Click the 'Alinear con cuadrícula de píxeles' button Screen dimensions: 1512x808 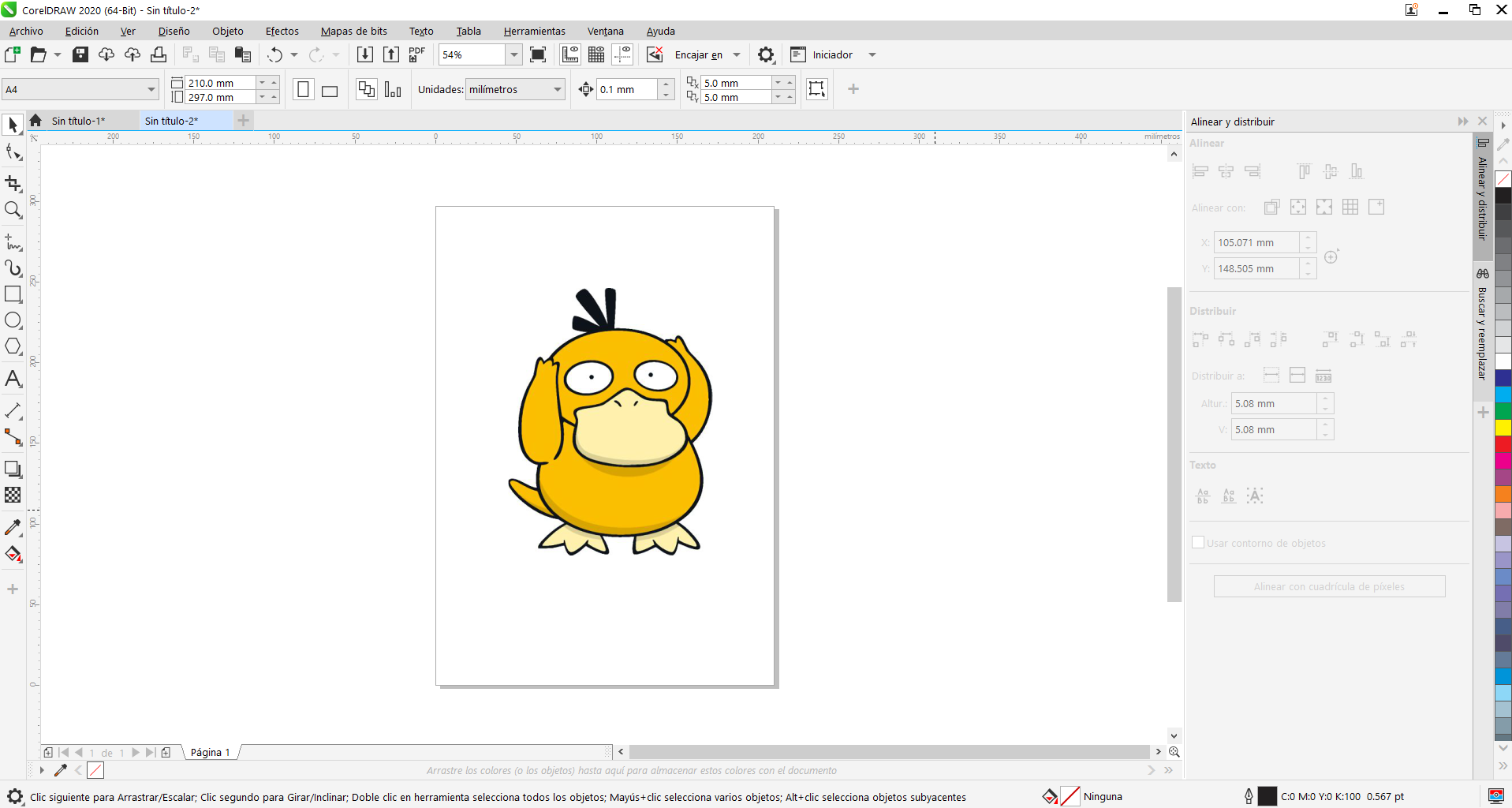click(1329, 586)
